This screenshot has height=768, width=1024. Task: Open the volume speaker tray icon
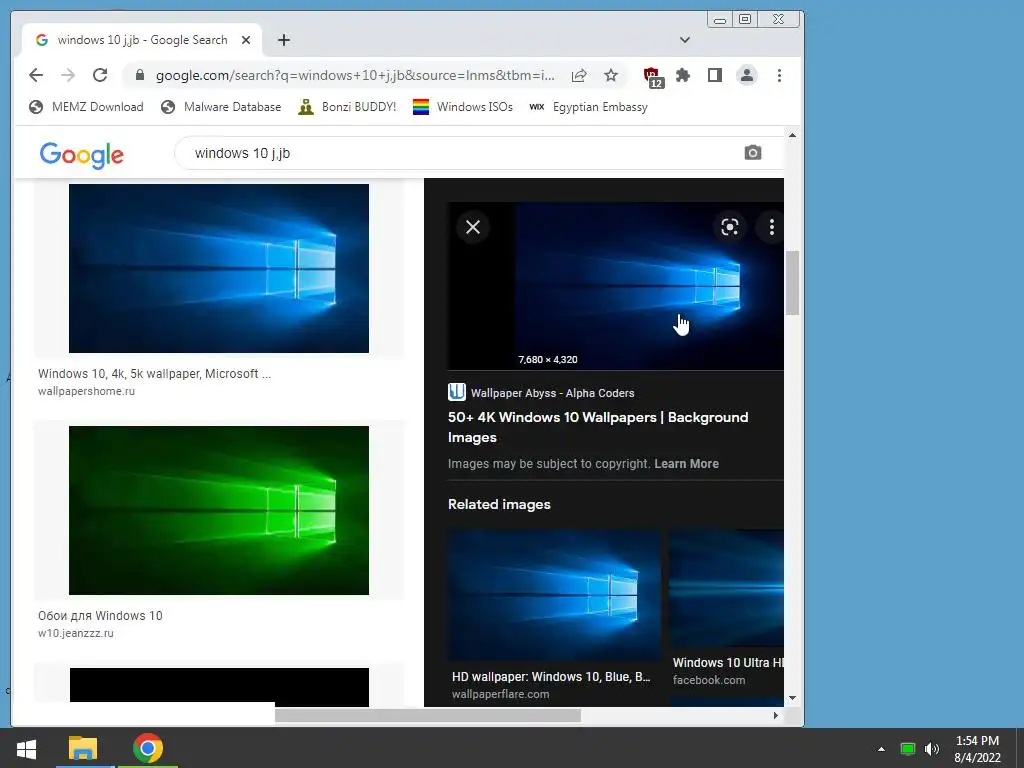pyautogui.click(x=931, y=749)
